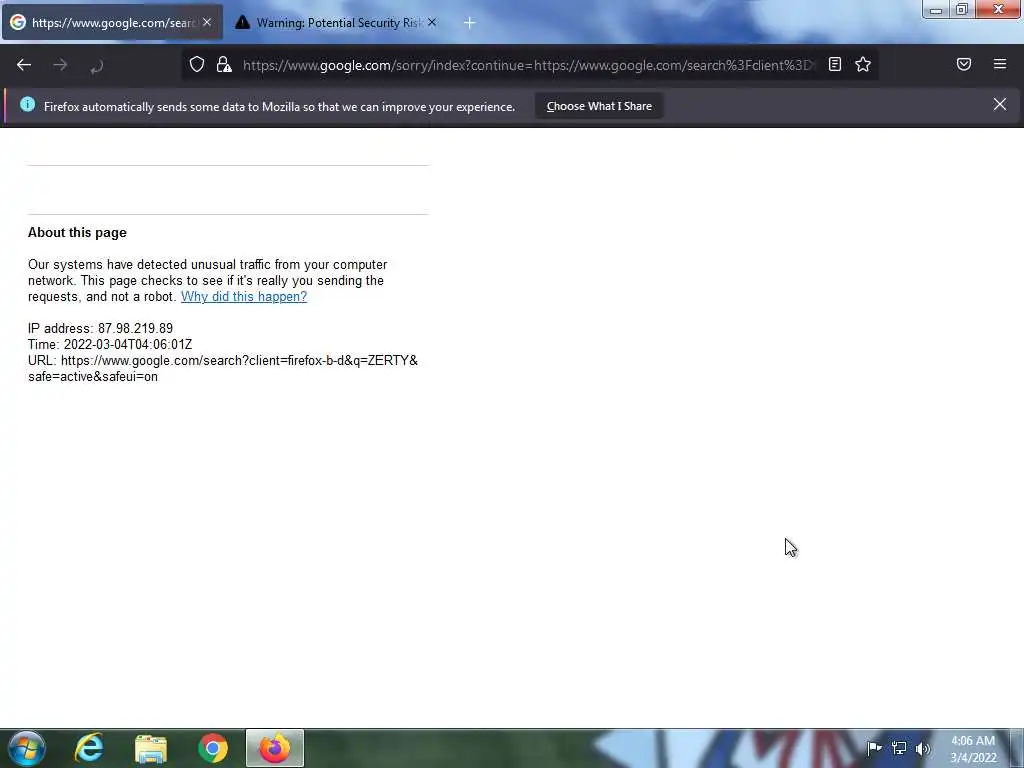The height and width of the screenshot is (768, 1024).
Task: Launch Google Chrome from the taskbar
Action: pyautogui.click(x=213, y=748)
